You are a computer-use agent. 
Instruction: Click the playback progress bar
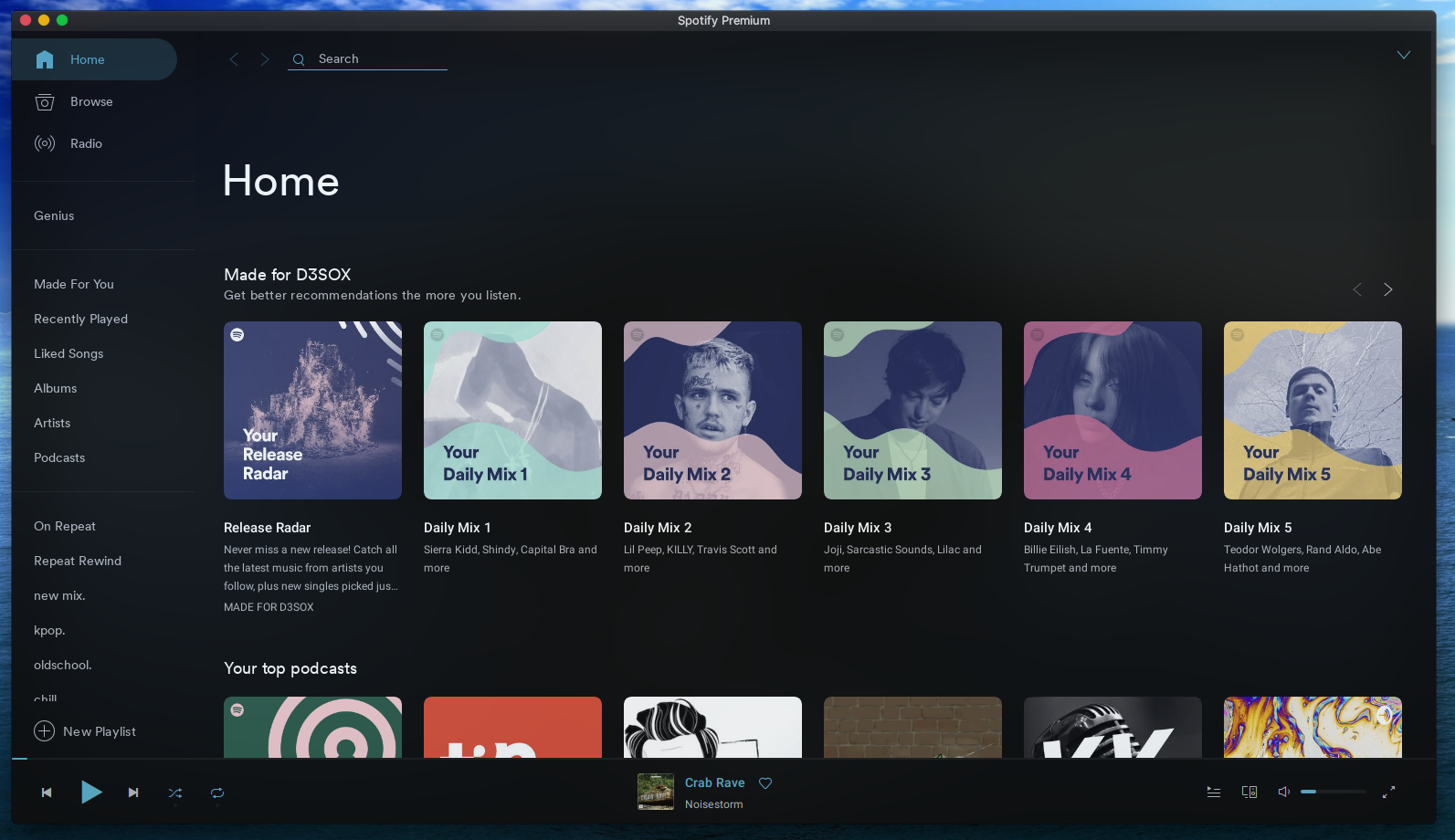tap(723, 759)
